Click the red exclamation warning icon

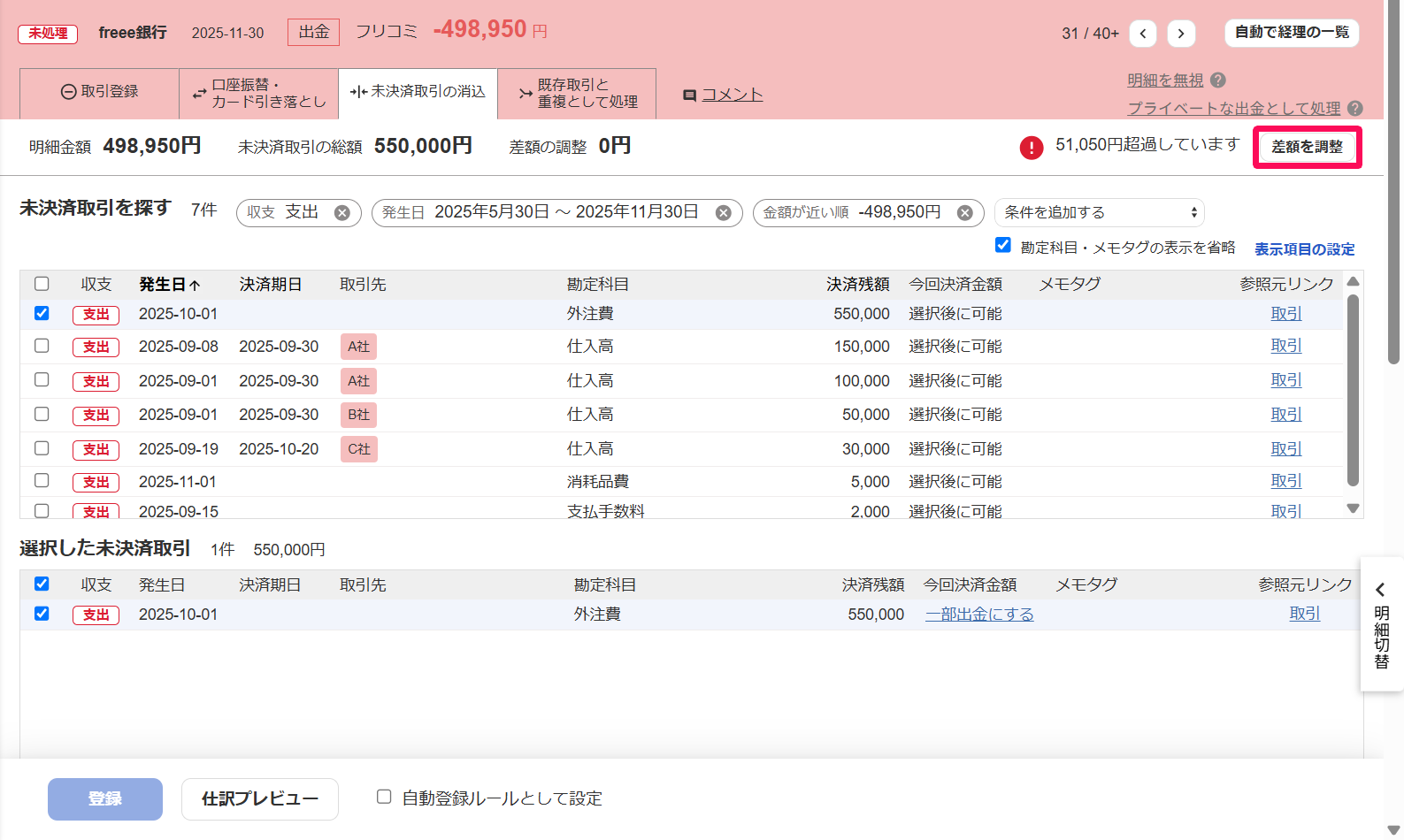[x=1032, y=148]
